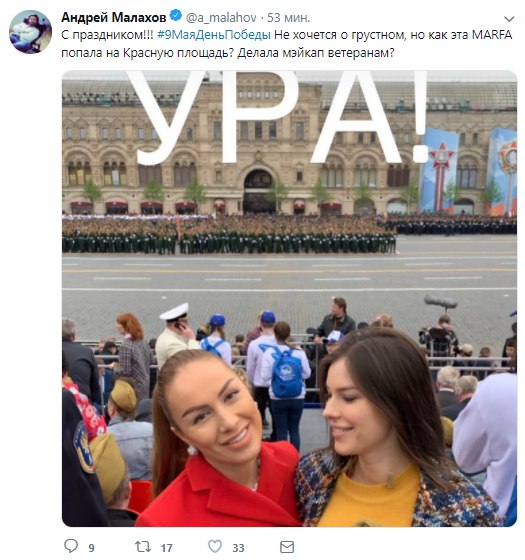
Task: Click the like count 33
Action: [238, 548]
